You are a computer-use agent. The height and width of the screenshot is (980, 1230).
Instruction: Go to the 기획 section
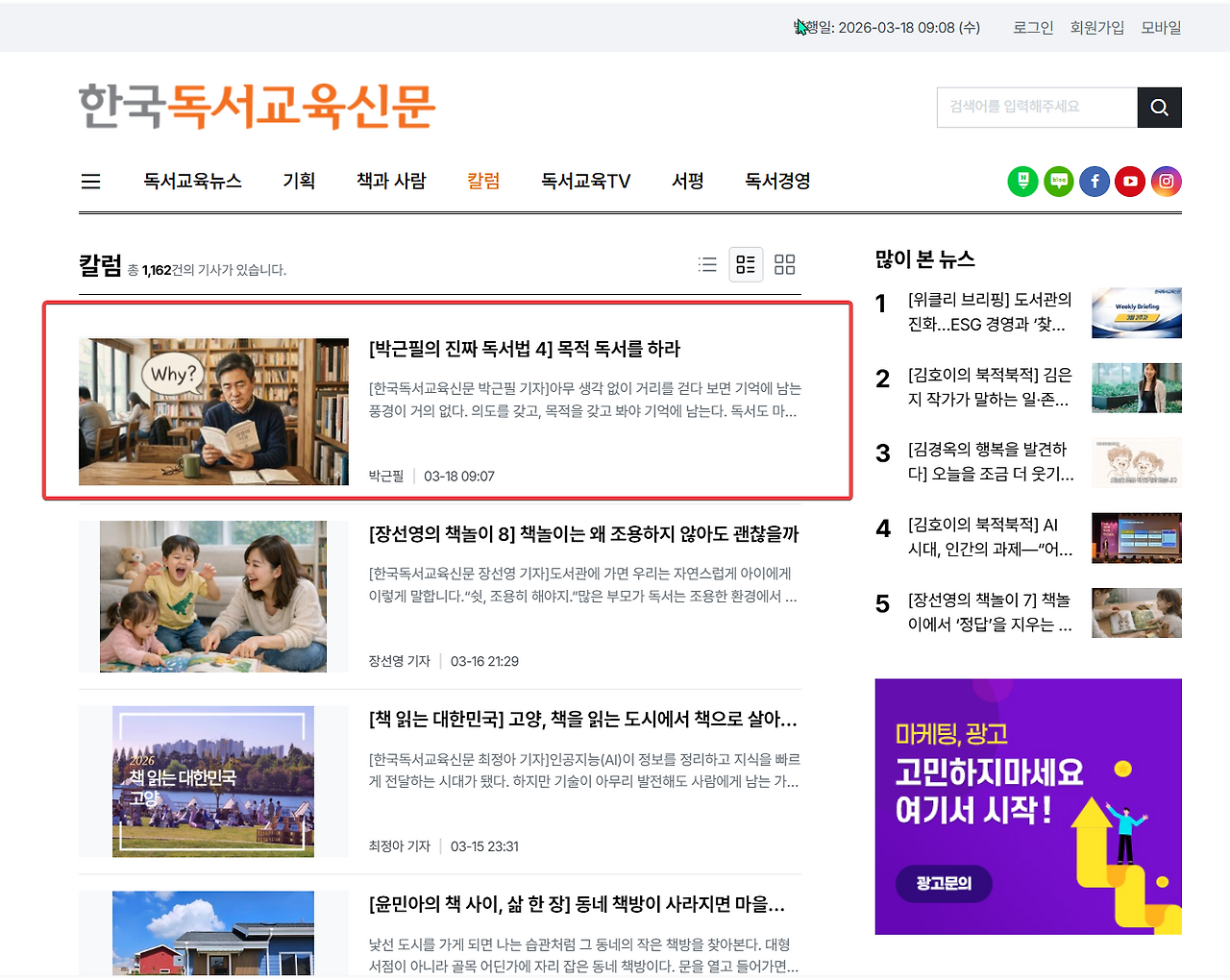pos(299,181)
